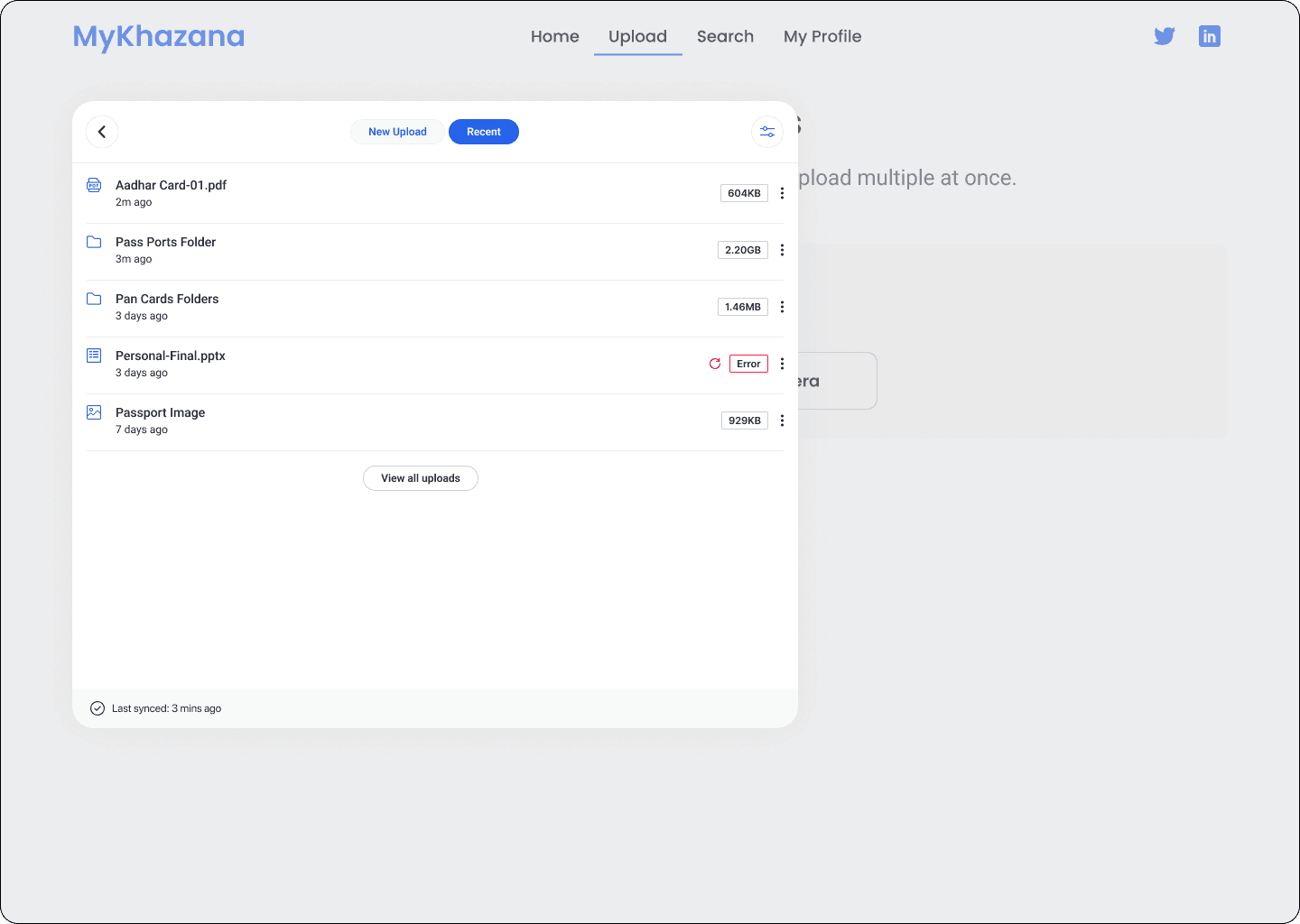Open more options for Passport Image
The height and width of the screenshot is (924, 1300).
pos(782,420)
